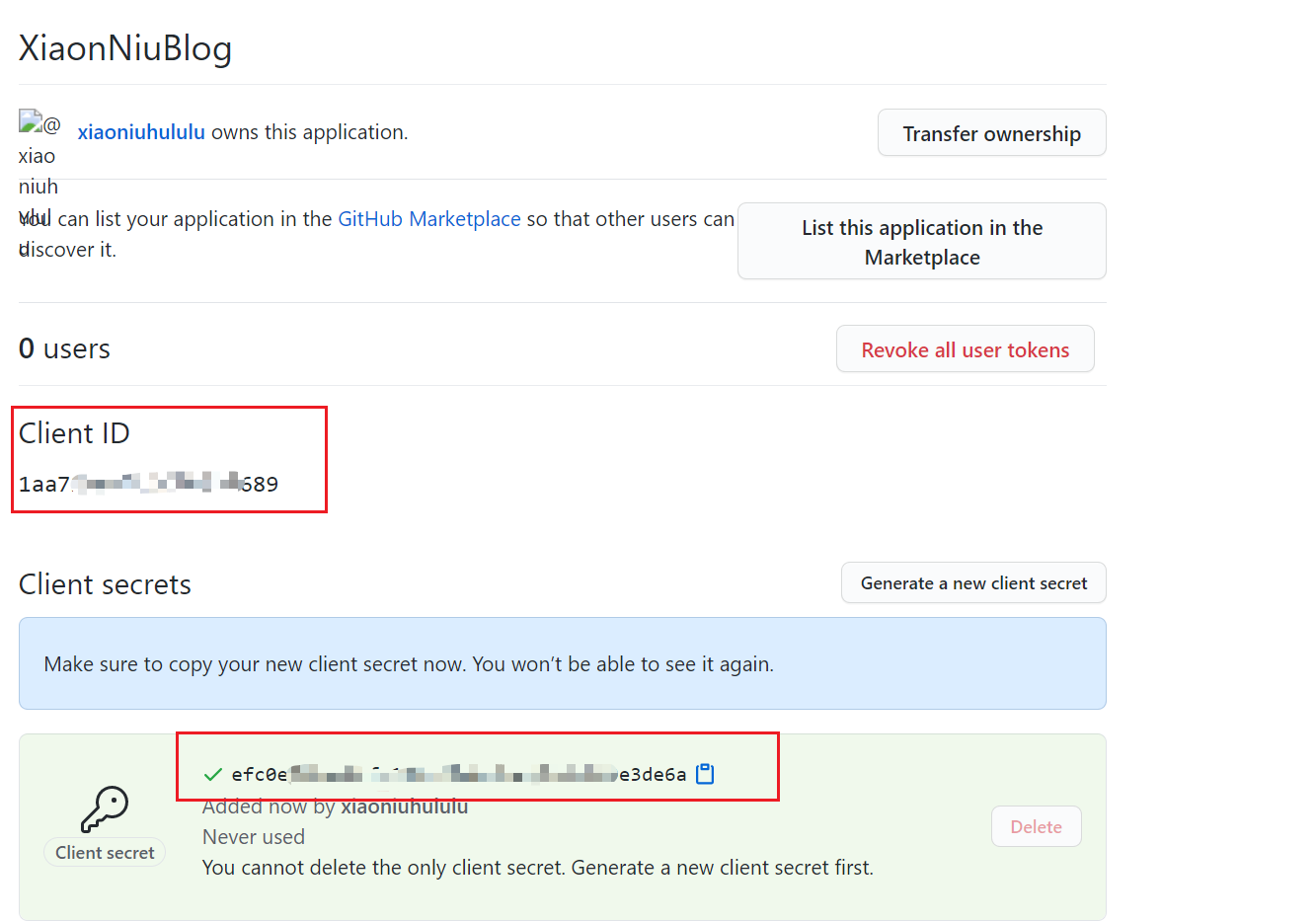Click the copy-your-secret-now notice text
1316x922 pixels.
(x=409, y=664)
